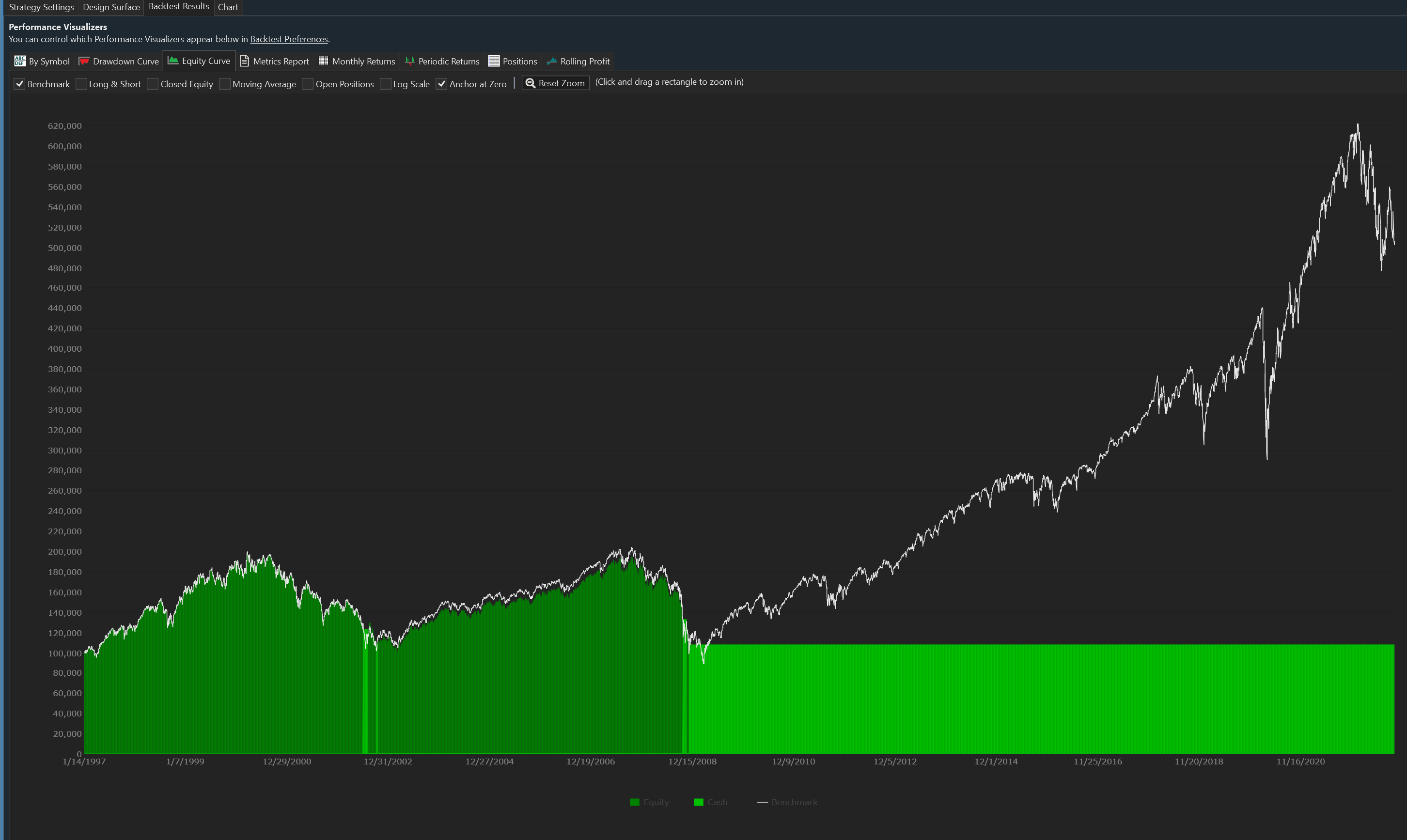Click the Cash legend color swatch
Viewport: 1407px width, 840px height.
pos(698,802)
